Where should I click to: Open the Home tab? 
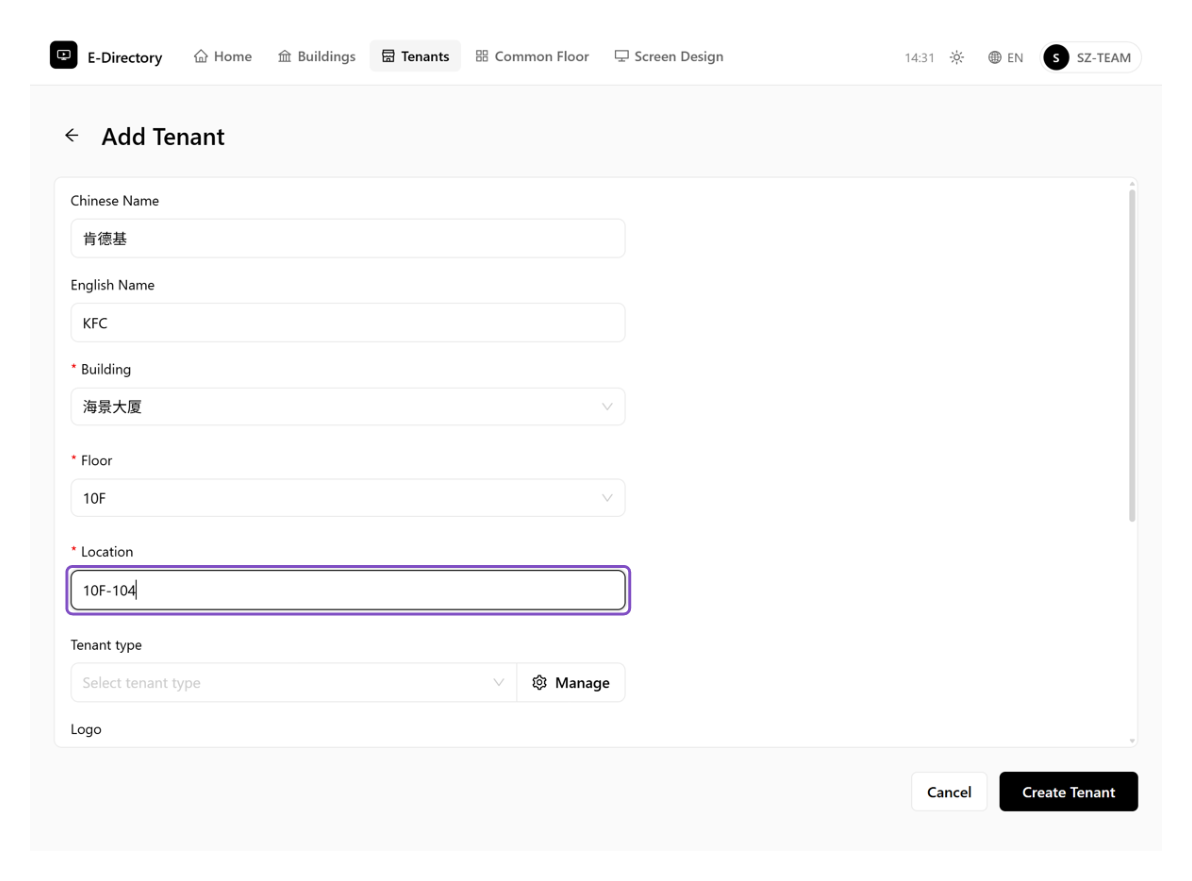223,56
